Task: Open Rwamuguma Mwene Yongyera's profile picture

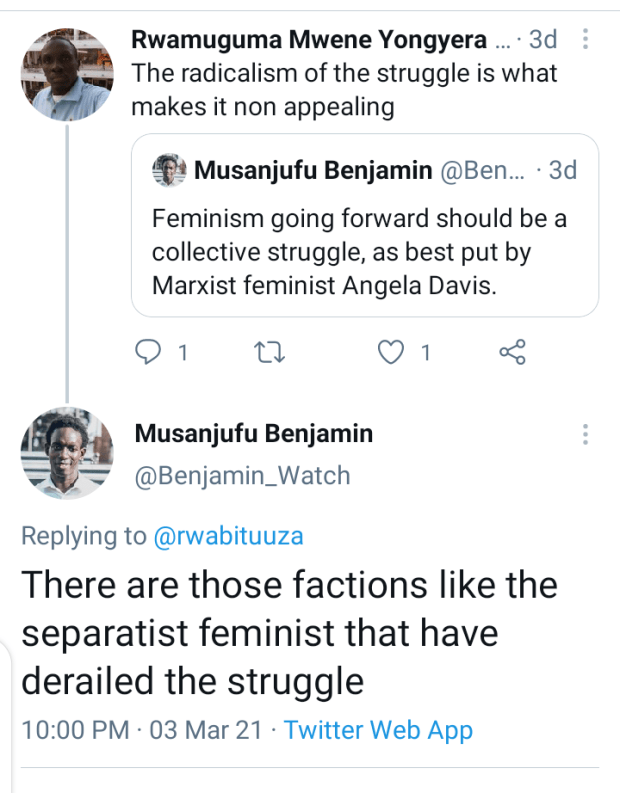Action: 67,73
